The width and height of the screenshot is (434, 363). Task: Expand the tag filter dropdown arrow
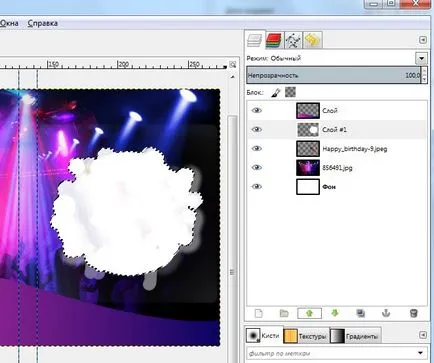coord(420,353)
